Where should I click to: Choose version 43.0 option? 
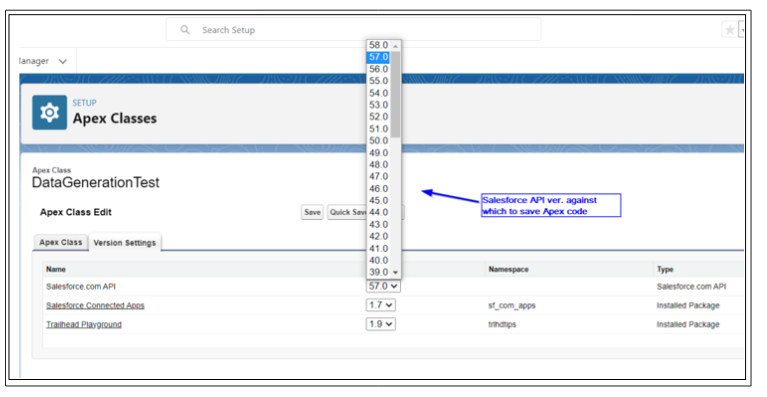pos(379,224)
